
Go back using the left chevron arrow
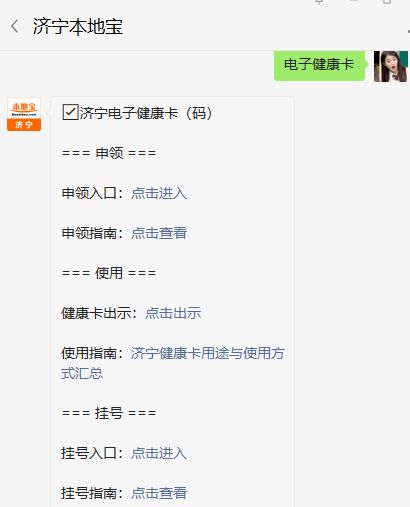(x=14, y=26)
